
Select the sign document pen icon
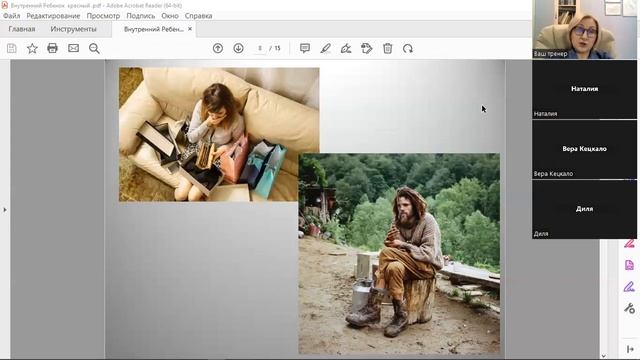click(x=346, y=49)
